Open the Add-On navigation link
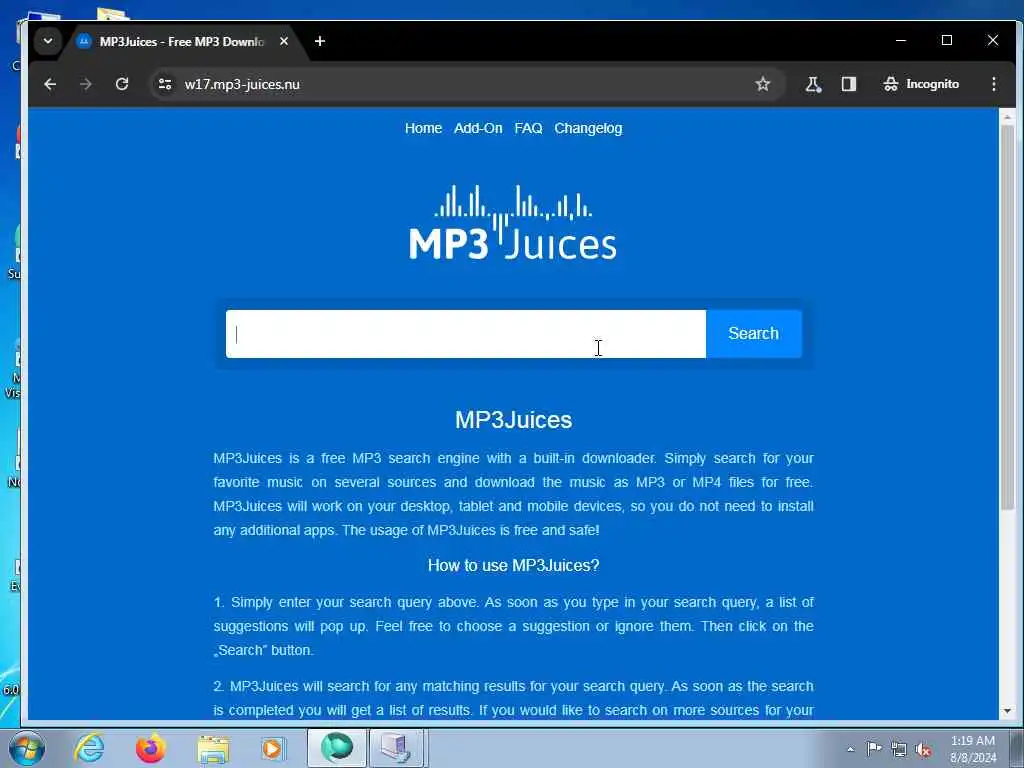This screenshot has width=1024, height=768. [x=478, y=128]
